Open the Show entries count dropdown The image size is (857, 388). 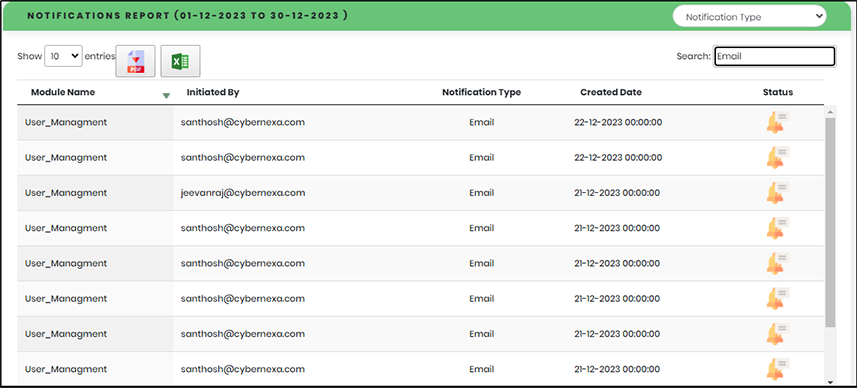click(63, 56)
